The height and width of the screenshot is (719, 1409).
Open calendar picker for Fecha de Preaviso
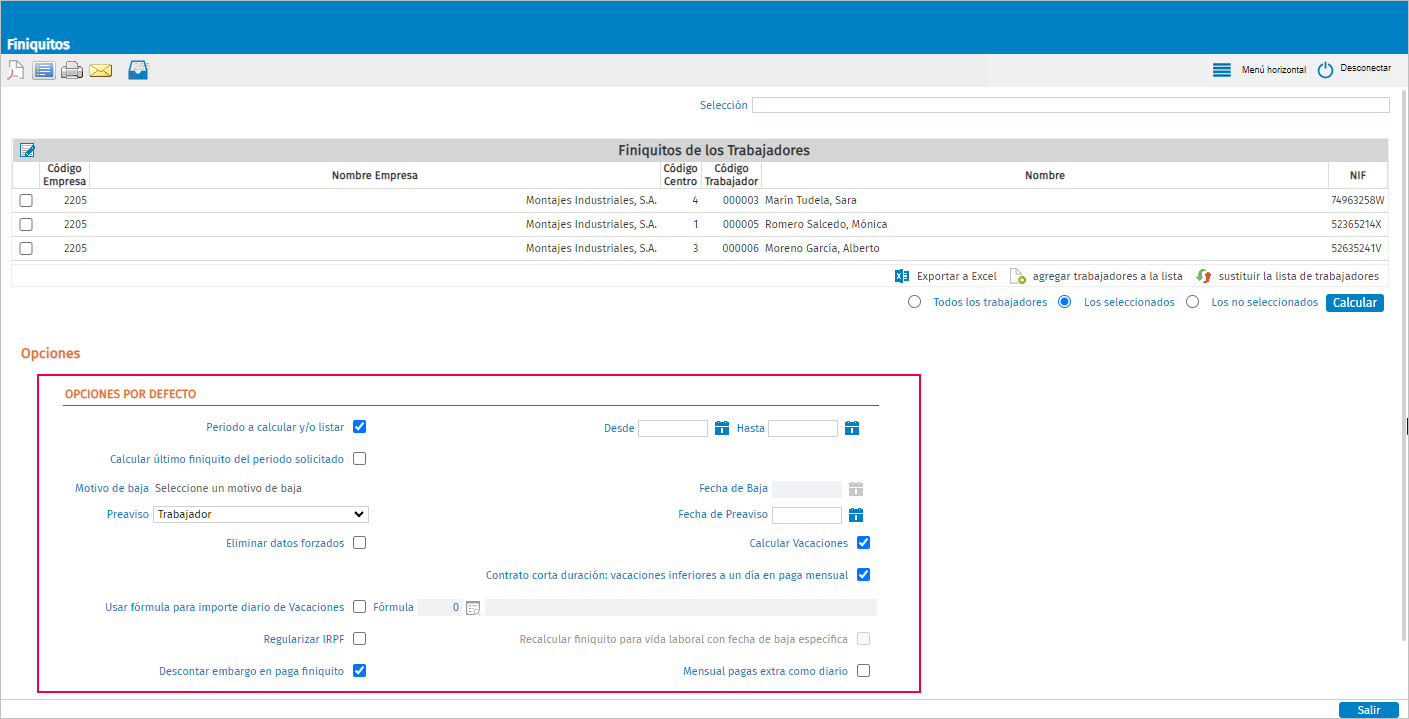(x=855, y=515)
